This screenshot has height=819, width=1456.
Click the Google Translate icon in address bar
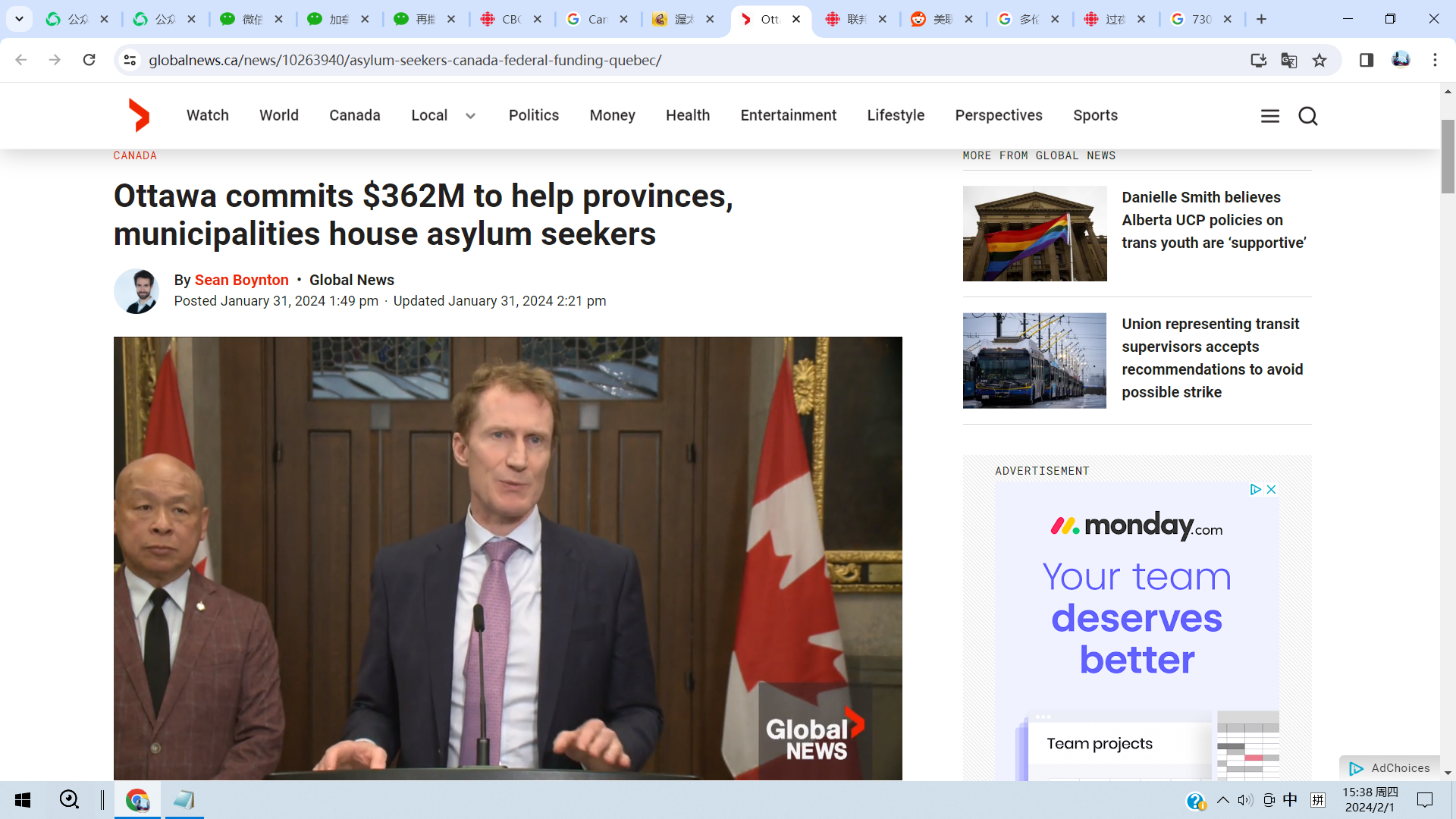(1288, 60)
